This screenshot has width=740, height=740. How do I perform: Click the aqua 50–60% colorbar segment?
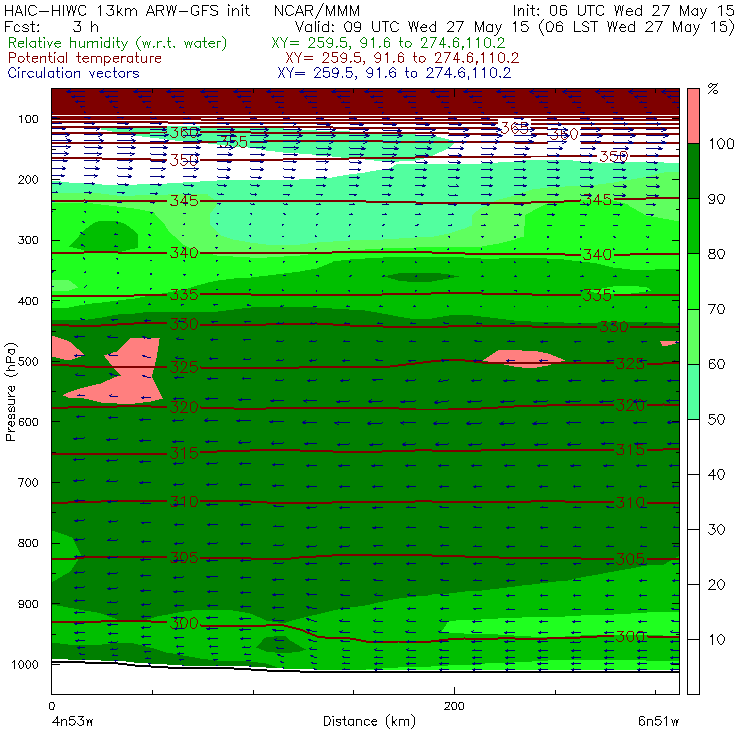693,392
